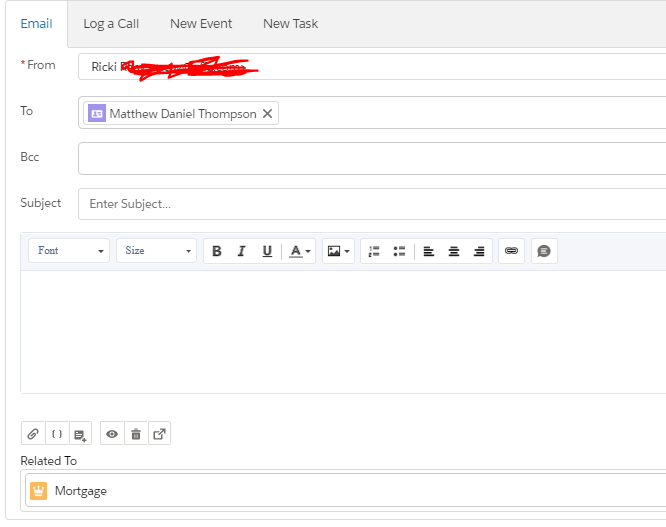Align text left
The height and width of the screenshot is (527, 666).
[x=429, y=251]
